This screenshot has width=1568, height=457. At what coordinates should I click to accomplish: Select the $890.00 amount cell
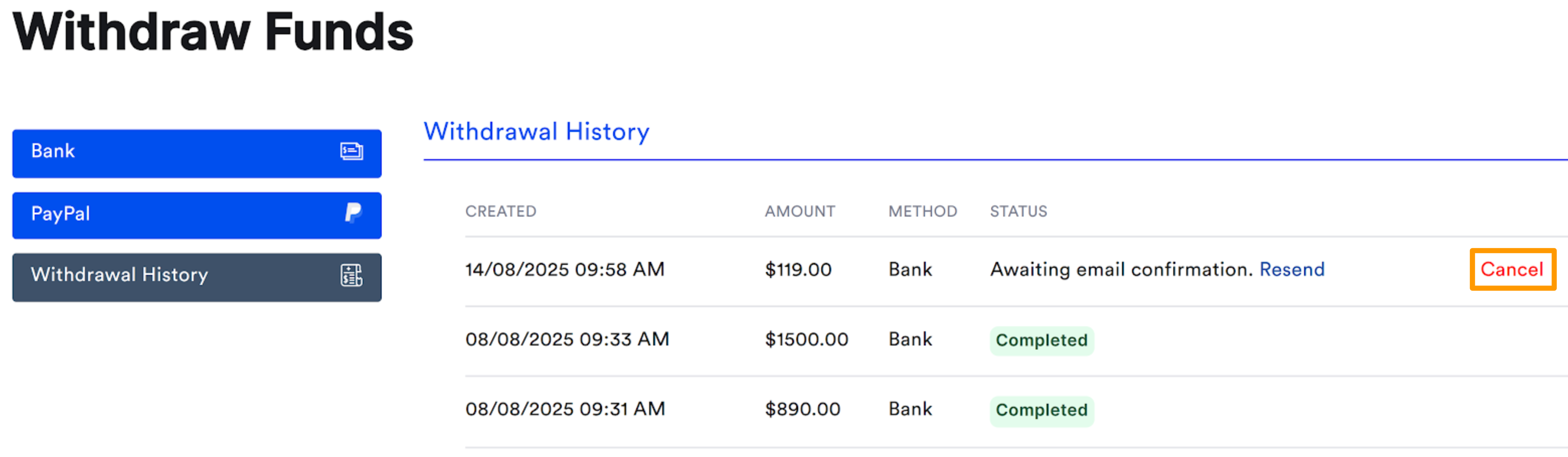pos(802,409)
